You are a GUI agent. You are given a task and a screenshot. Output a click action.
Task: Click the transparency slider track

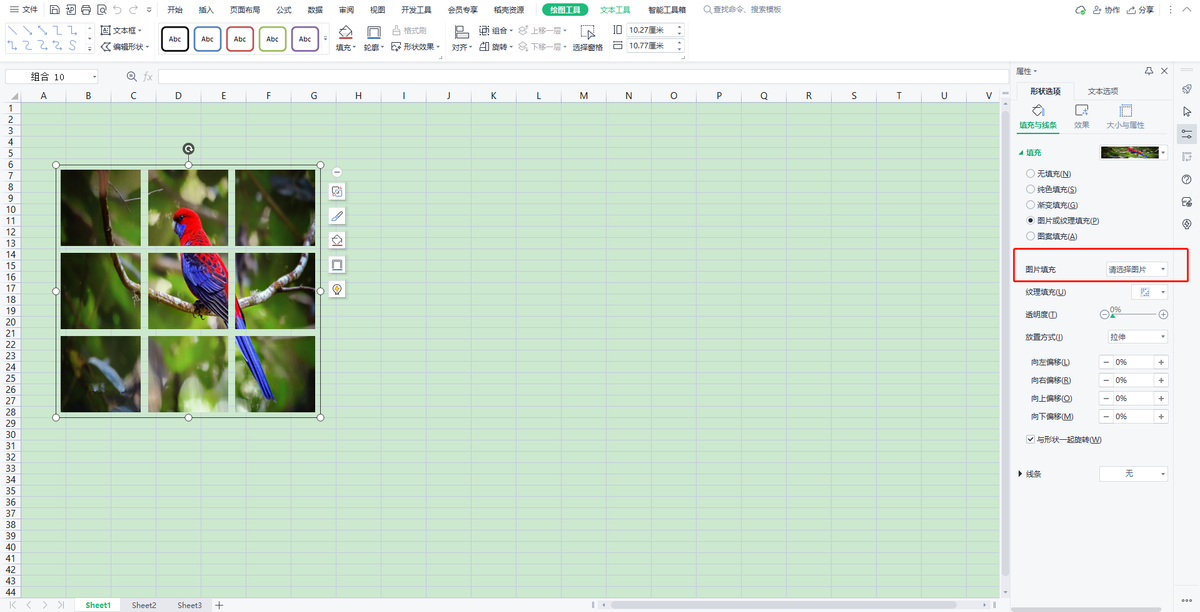[1133, 314]
